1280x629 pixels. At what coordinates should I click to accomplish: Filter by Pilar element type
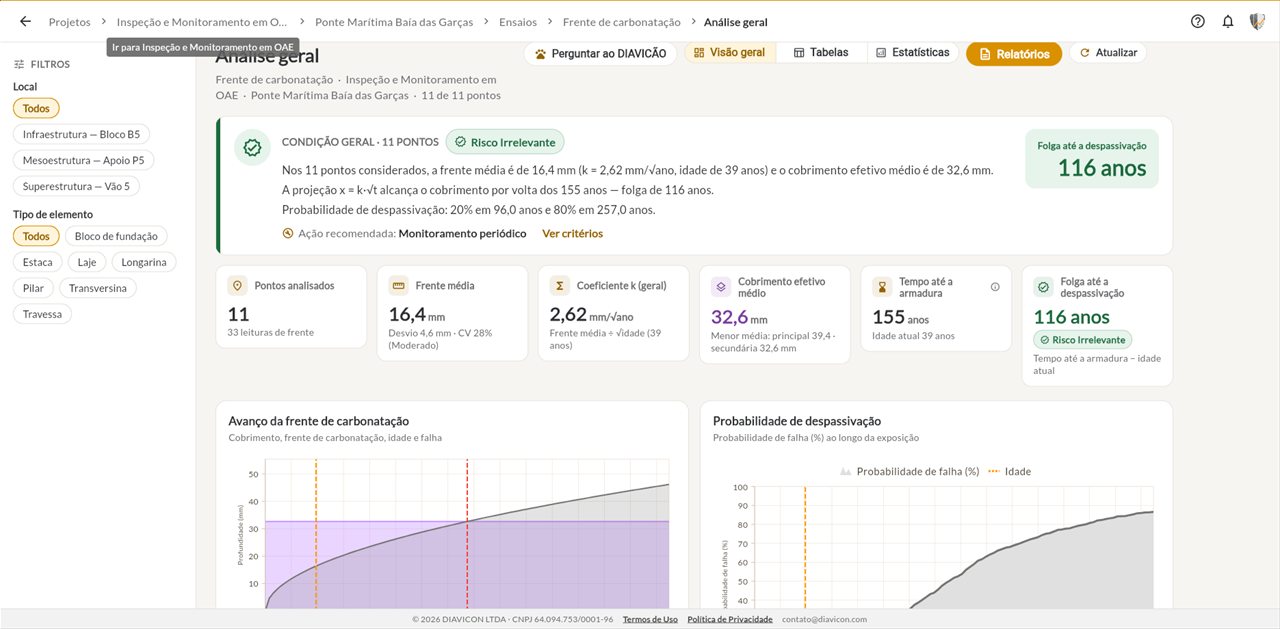pos(33,288)
